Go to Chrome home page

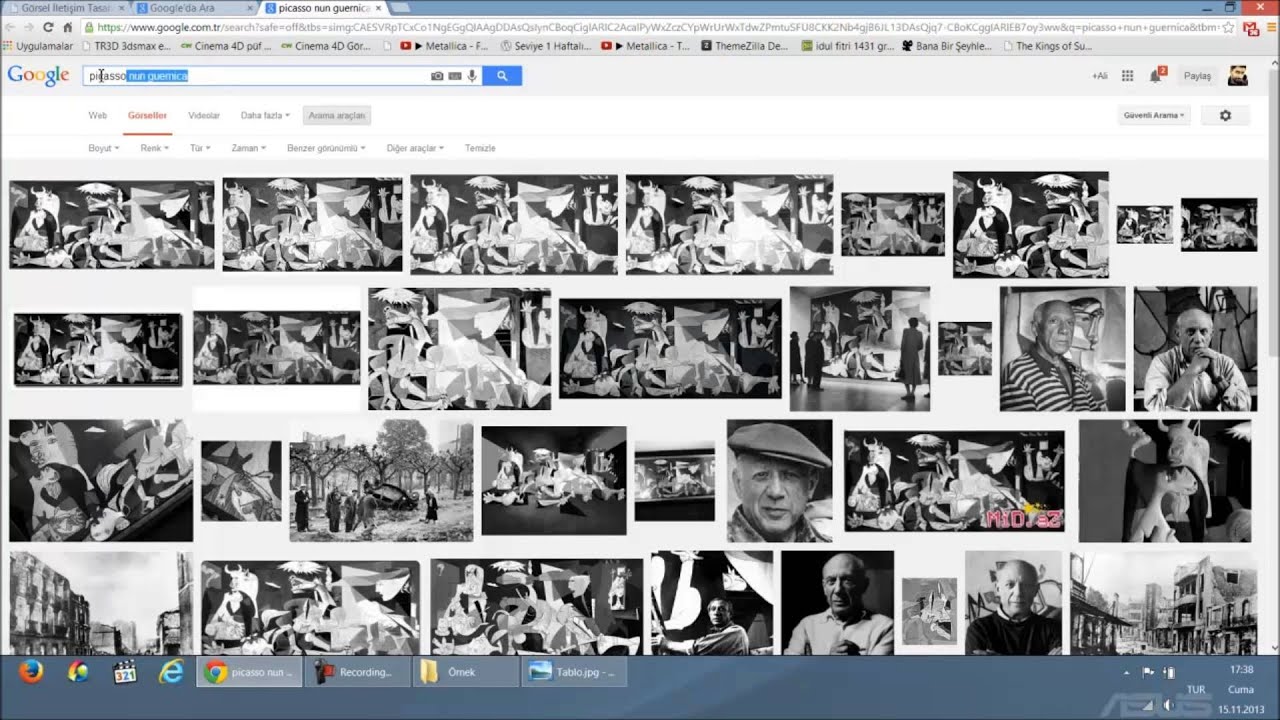[x=67, y=28]
